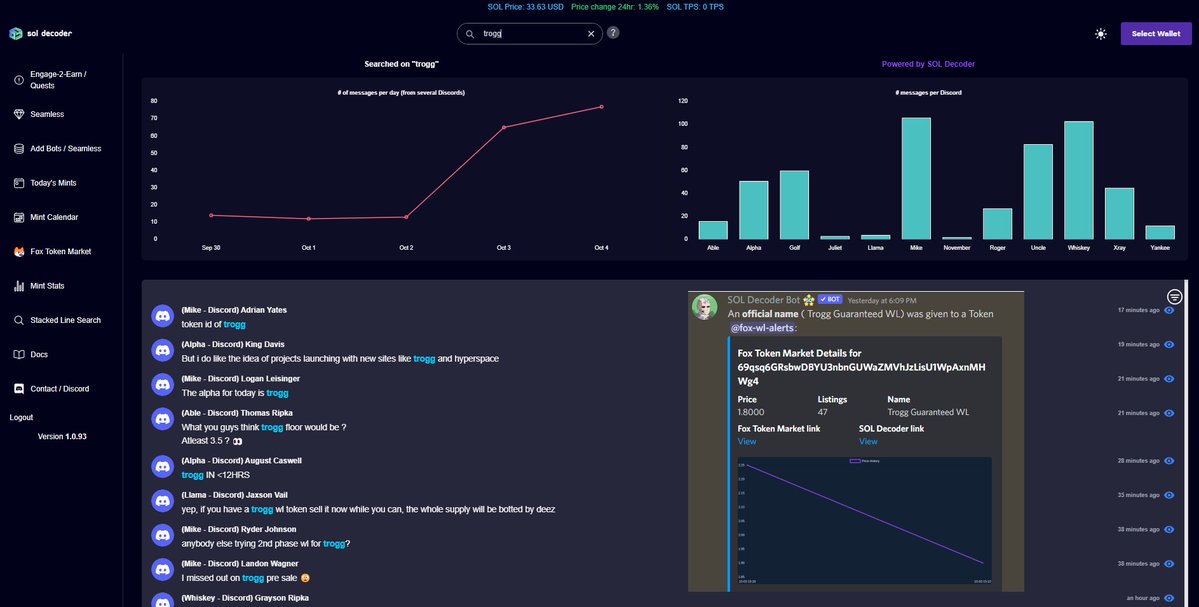
Task: Open Fox Token Market page
Action: 61,252
